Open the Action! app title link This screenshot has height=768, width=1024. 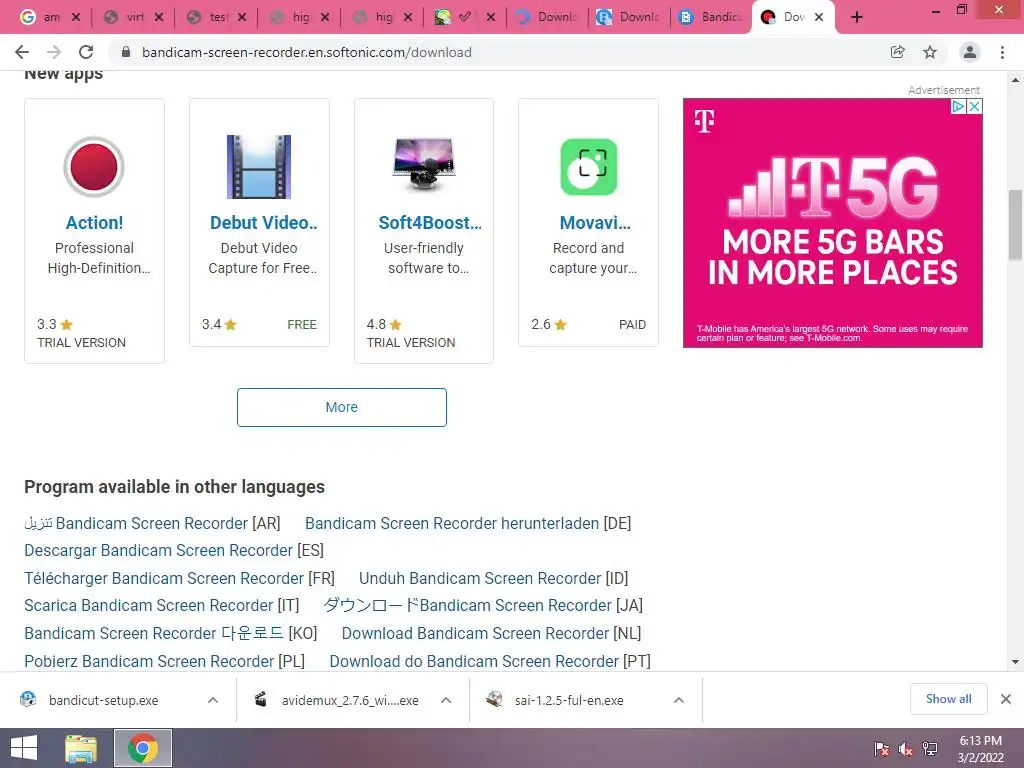(x=94, y=223)
